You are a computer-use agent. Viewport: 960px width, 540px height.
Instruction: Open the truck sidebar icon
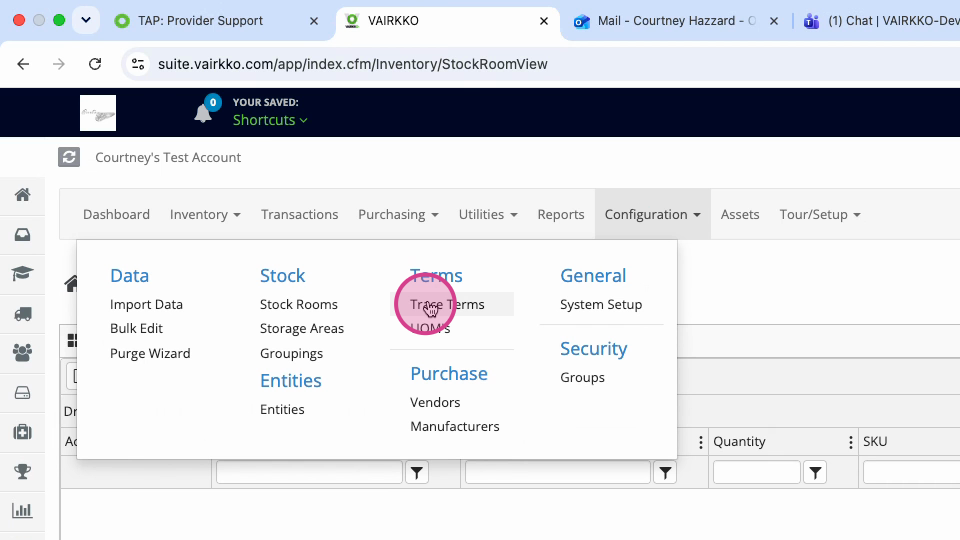point(23,314)
